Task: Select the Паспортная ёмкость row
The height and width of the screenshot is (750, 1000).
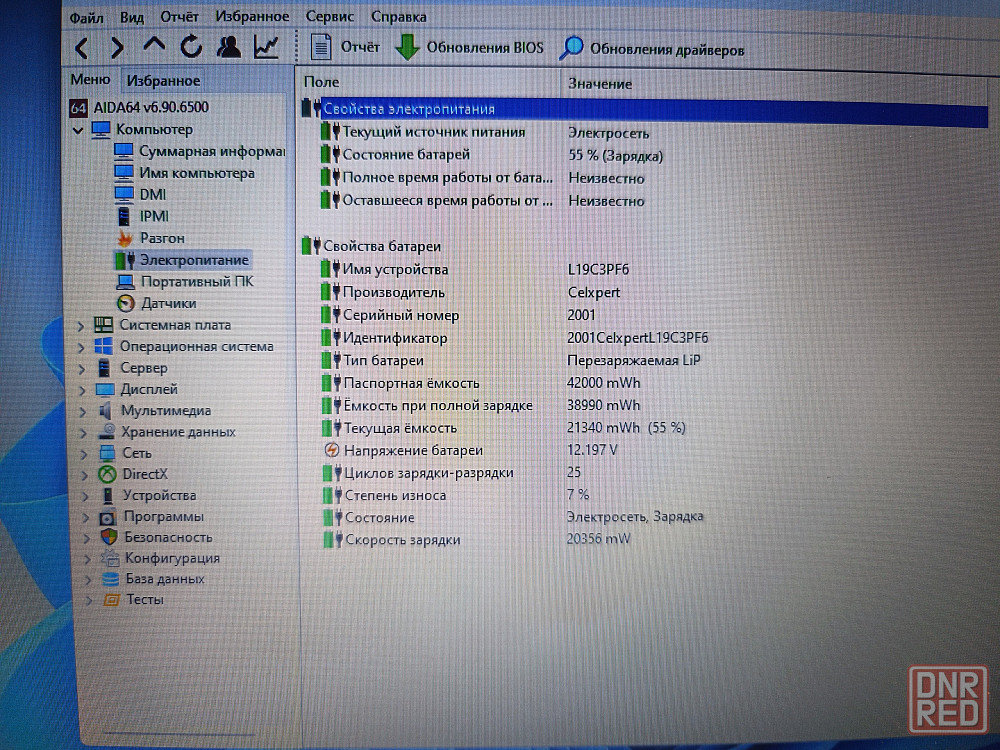Action: coord(411,383)
